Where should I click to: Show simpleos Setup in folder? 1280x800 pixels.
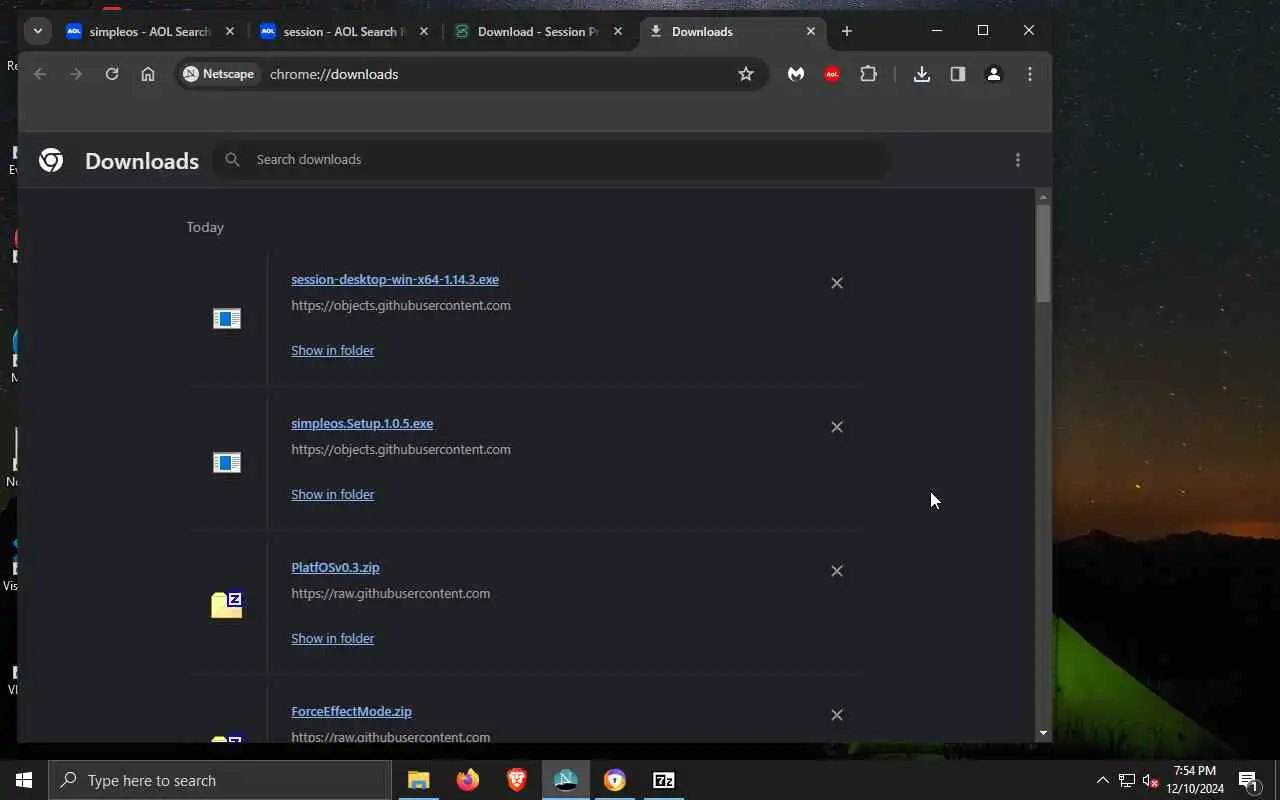pyautogui.click(x=333, y=495)
